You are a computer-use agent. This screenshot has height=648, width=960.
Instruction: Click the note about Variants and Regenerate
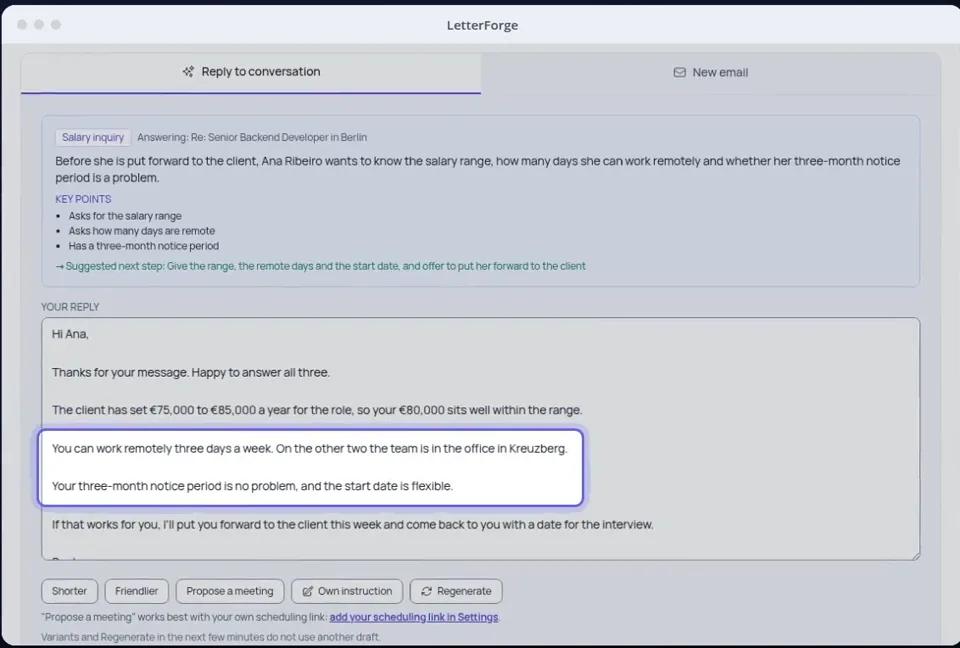211,637
